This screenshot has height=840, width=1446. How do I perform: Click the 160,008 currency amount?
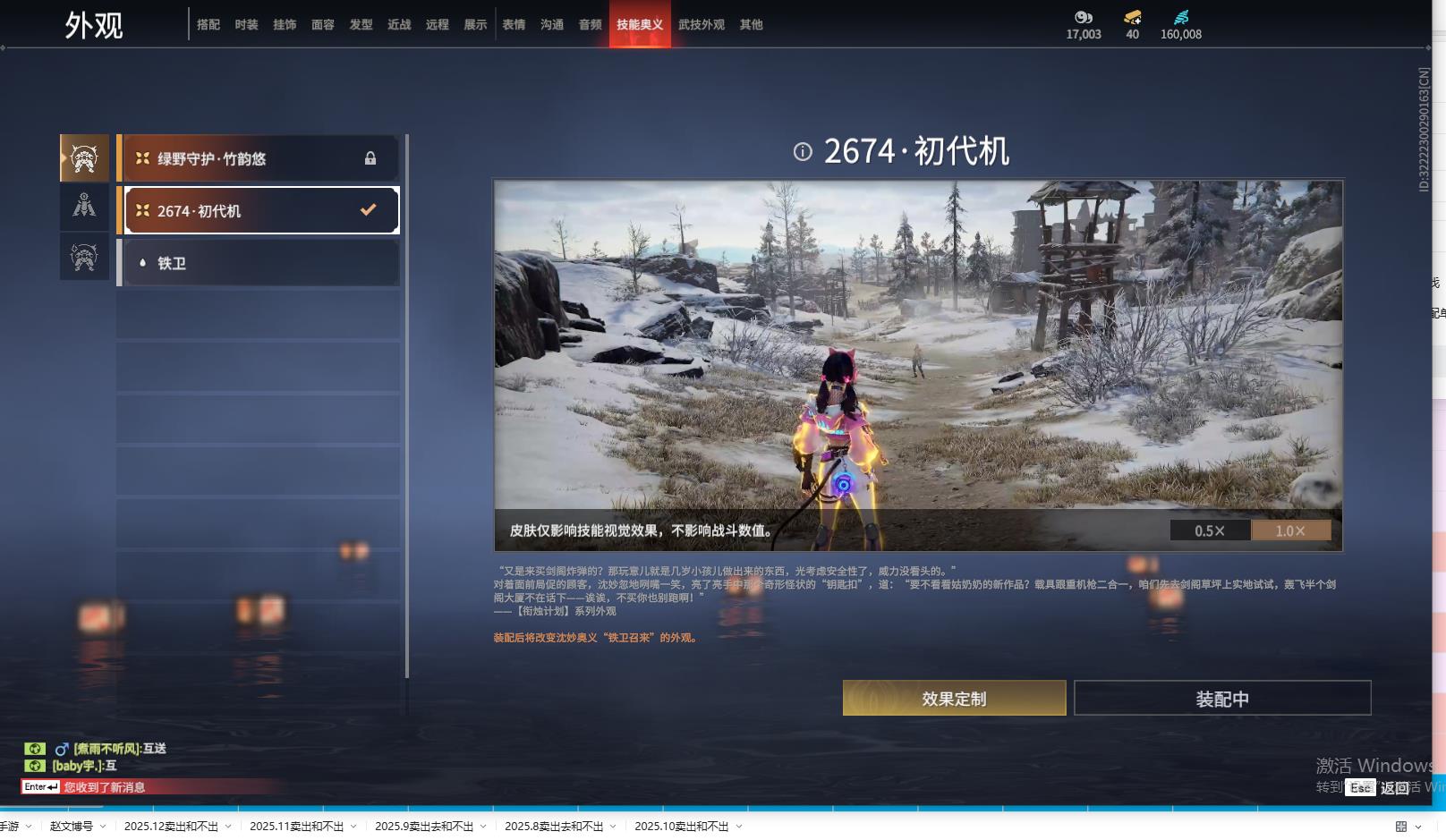(x=1181, y=35)
